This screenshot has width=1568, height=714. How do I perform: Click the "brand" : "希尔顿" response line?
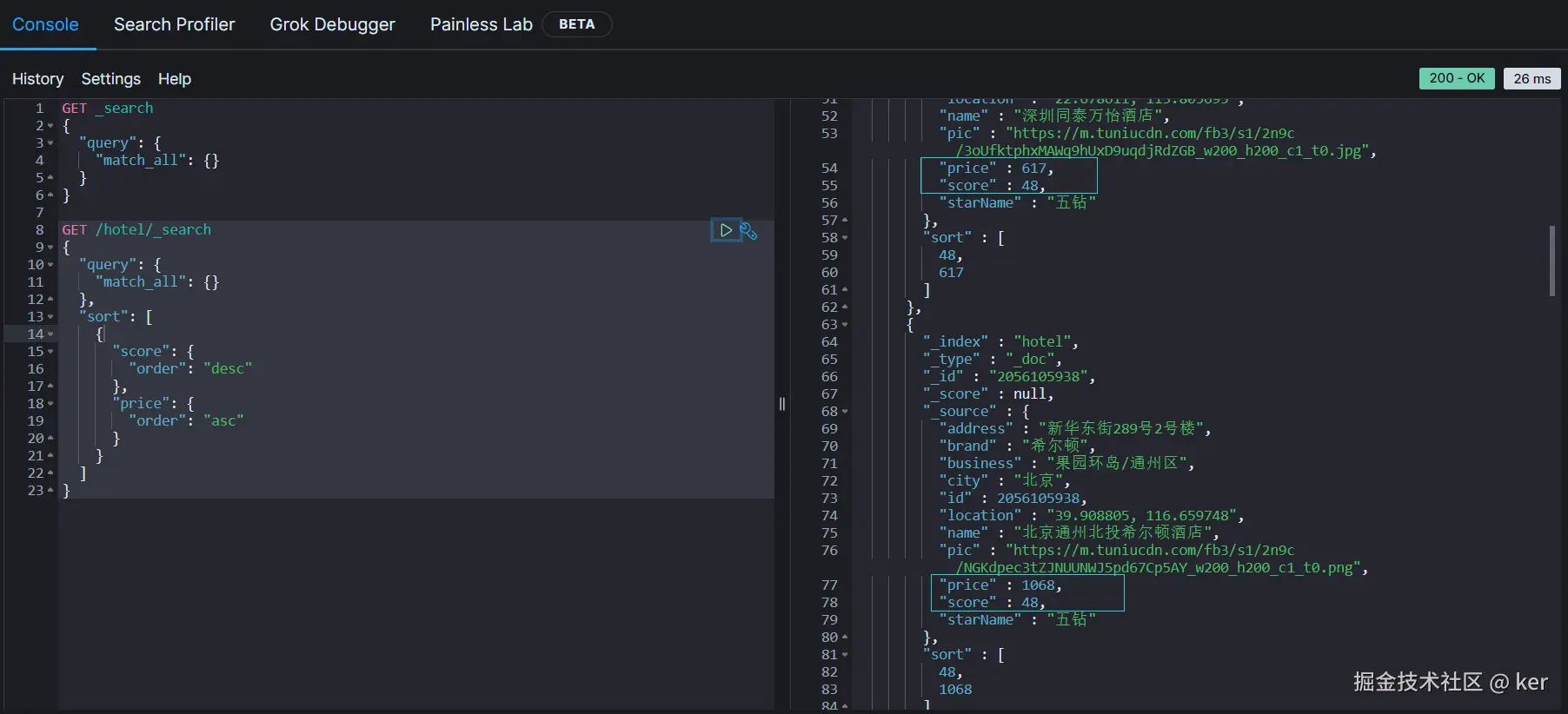pos(1017,446)
